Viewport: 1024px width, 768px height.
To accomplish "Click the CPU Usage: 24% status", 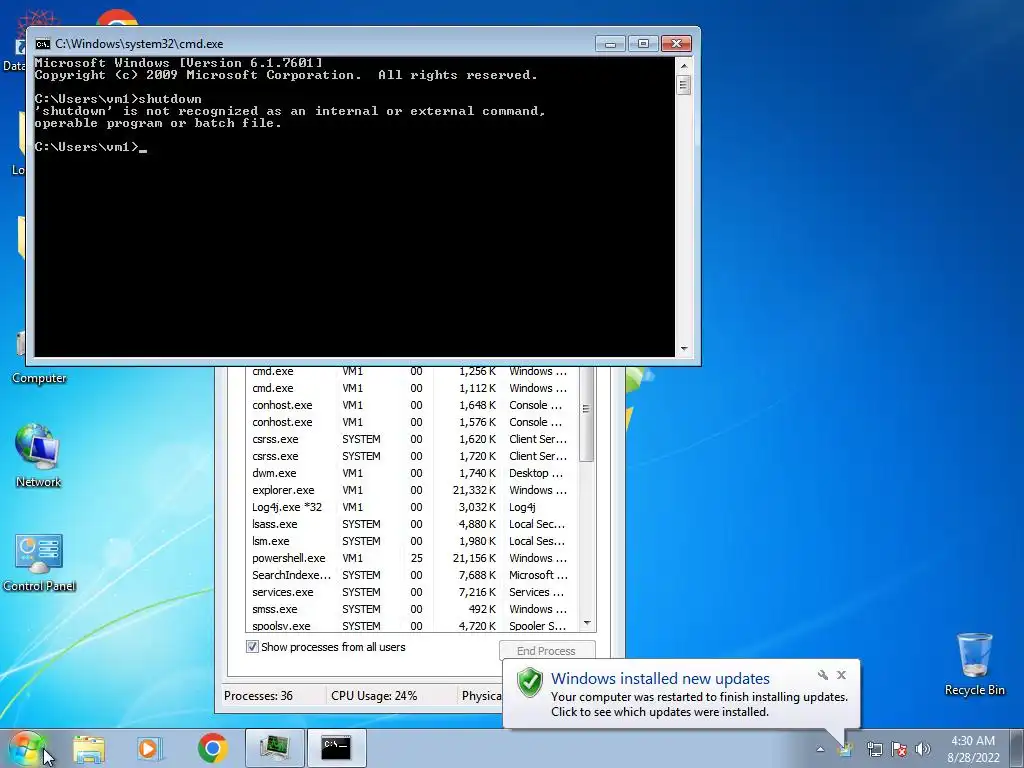I will (374, 696).
